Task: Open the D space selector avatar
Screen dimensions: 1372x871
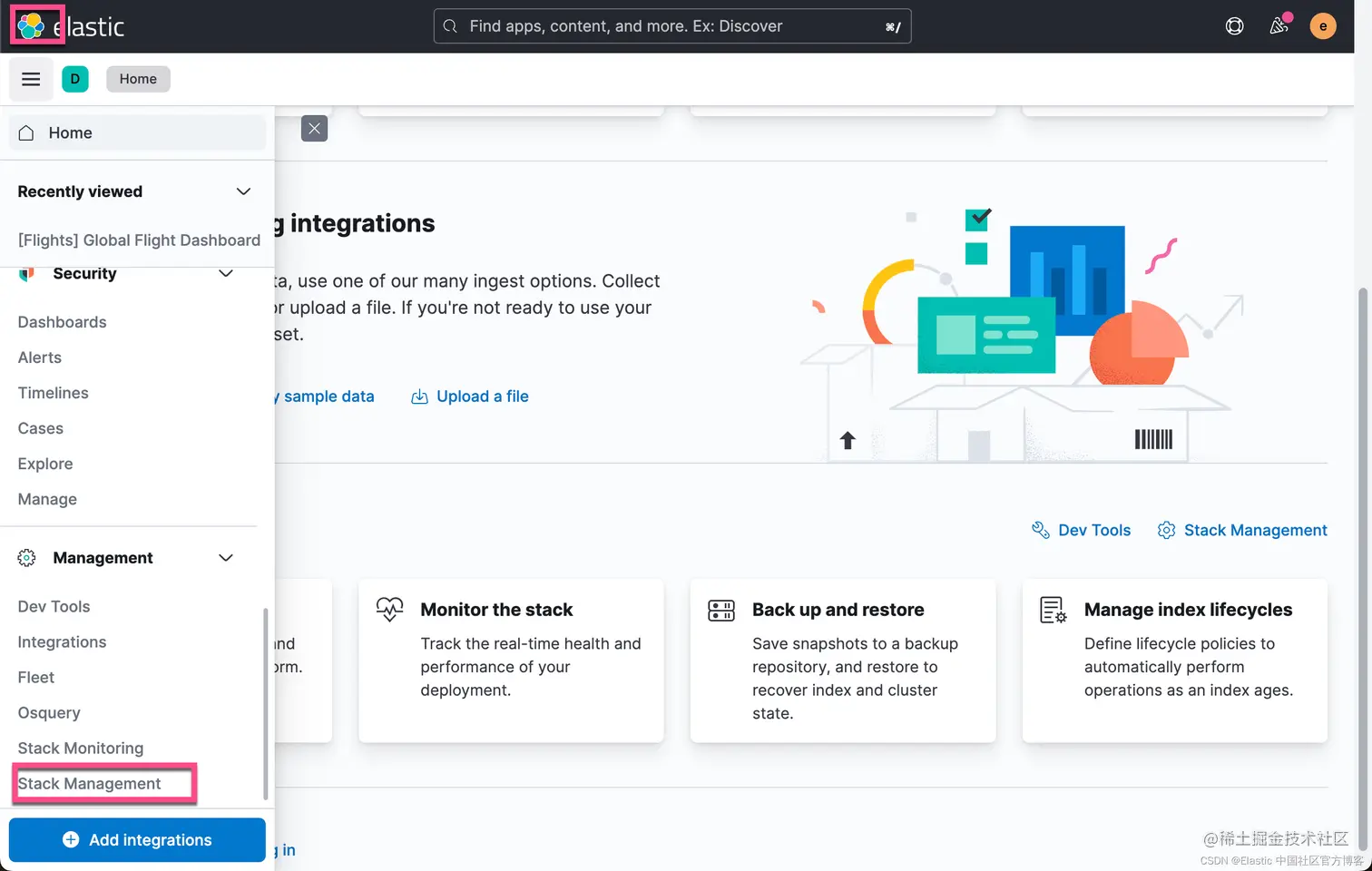Action: point(75,79)
